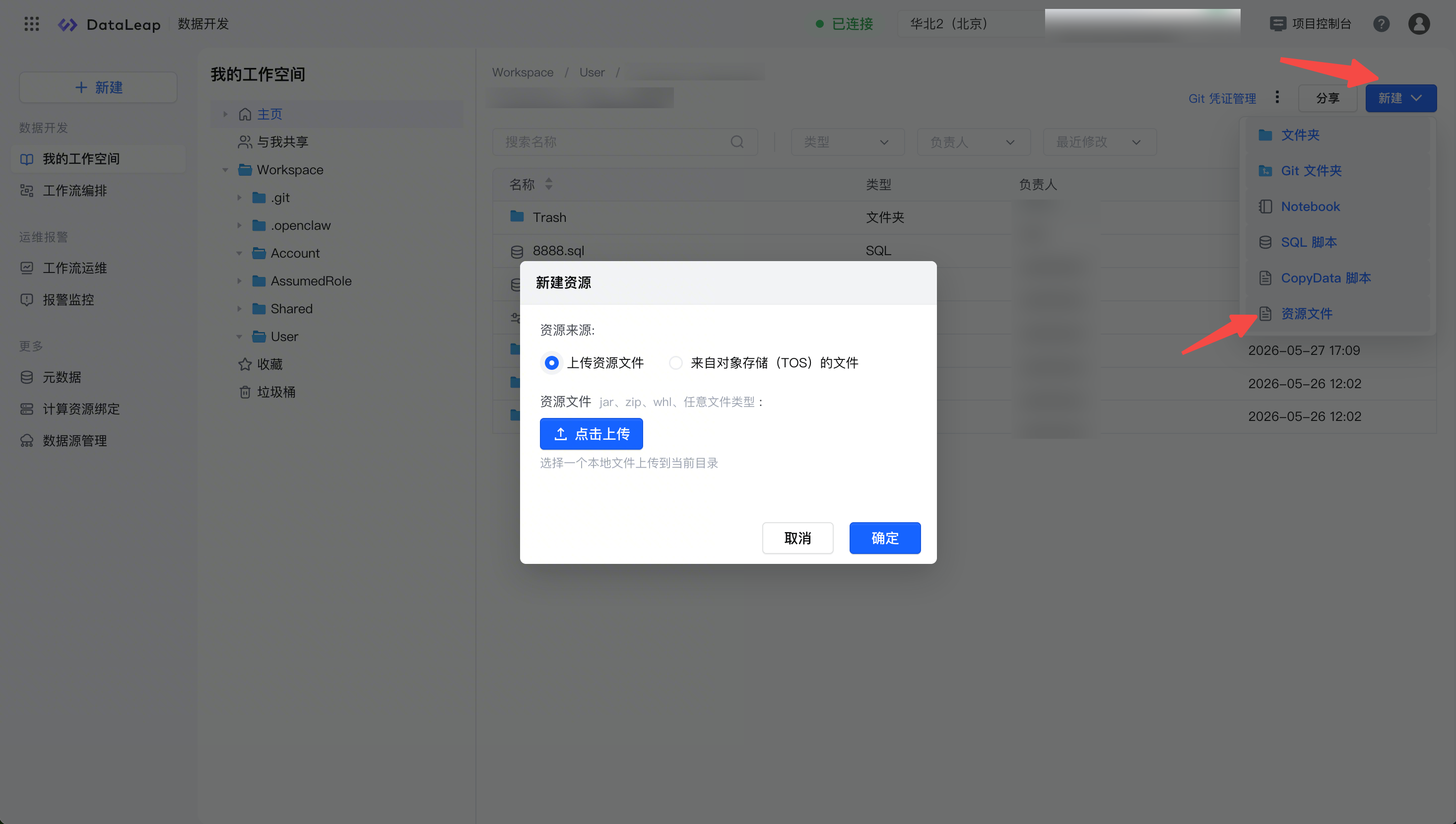Choose 文件夹 from the 新建 menu

click(x=1337, y=135)
